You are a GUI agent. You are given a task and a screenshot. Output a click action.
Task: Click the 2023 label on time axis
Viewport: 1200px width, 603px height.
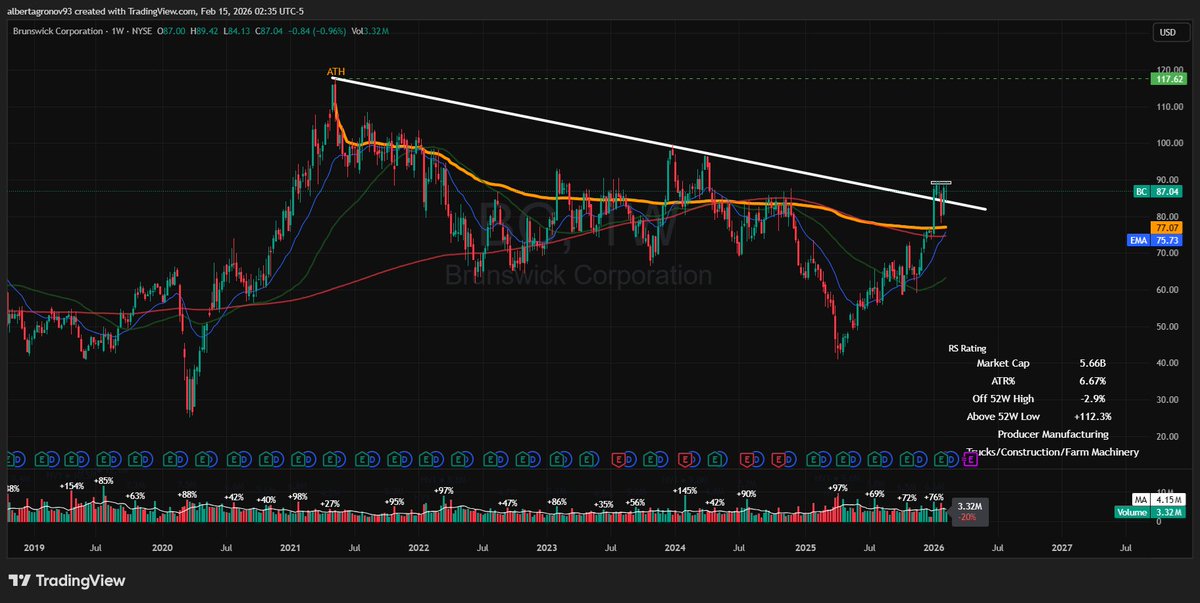click(x=547, y=548)
